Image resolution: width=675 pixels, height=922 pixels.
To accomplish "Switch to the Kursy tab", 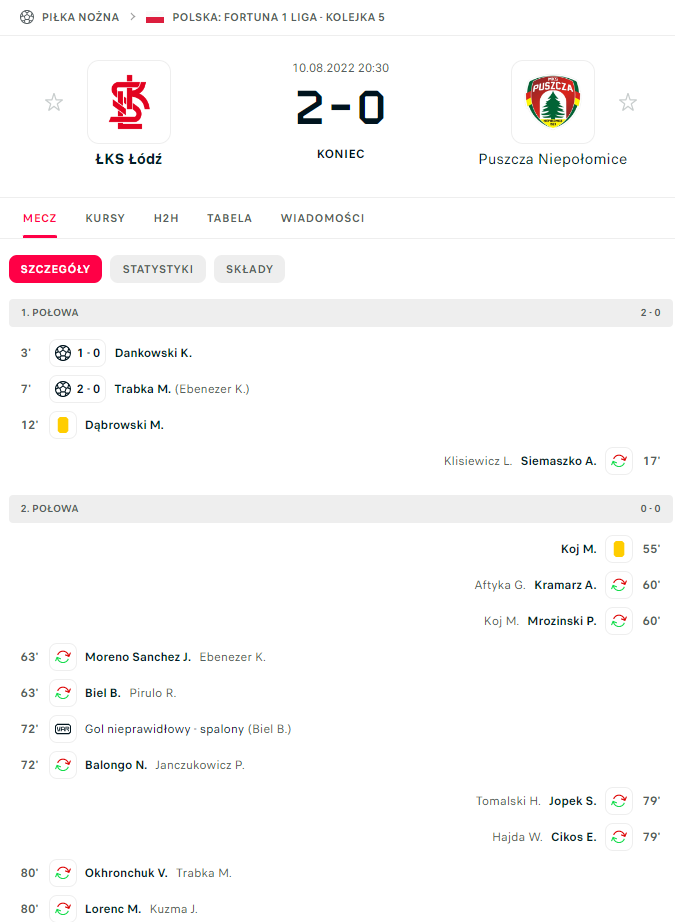I will (105, 218).
